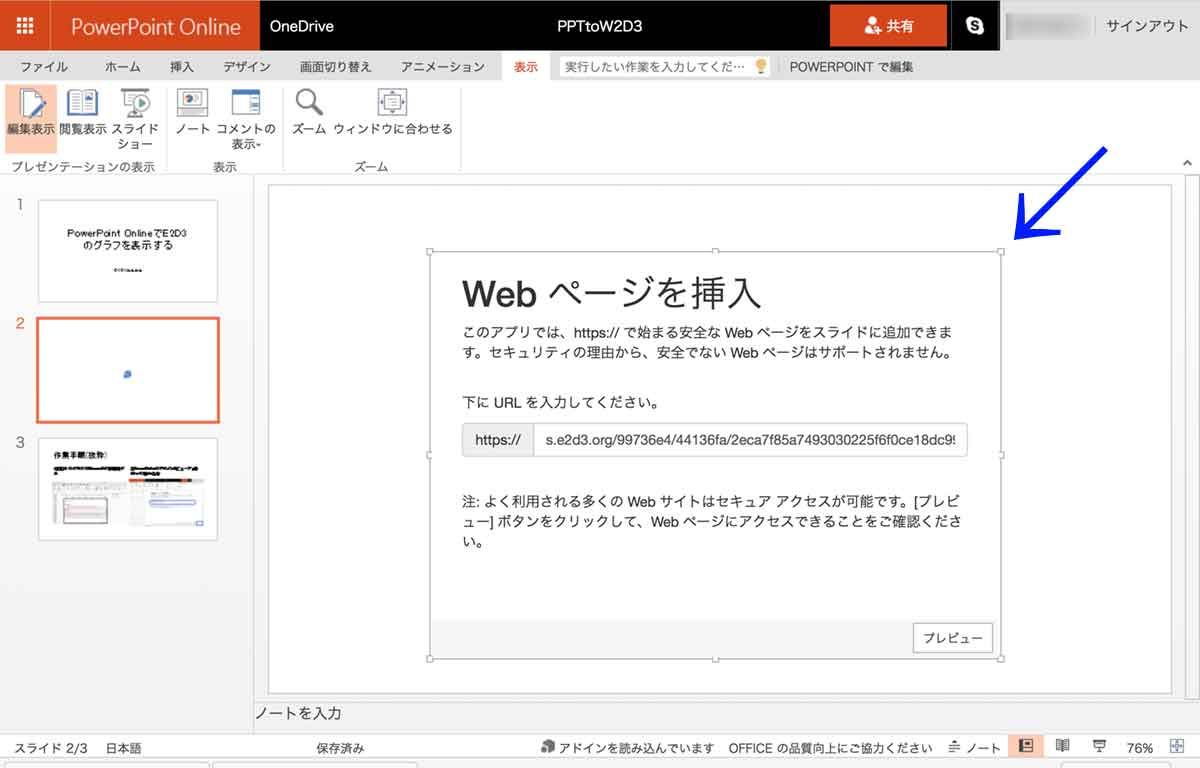Click the URL input field

pos(751,439)
